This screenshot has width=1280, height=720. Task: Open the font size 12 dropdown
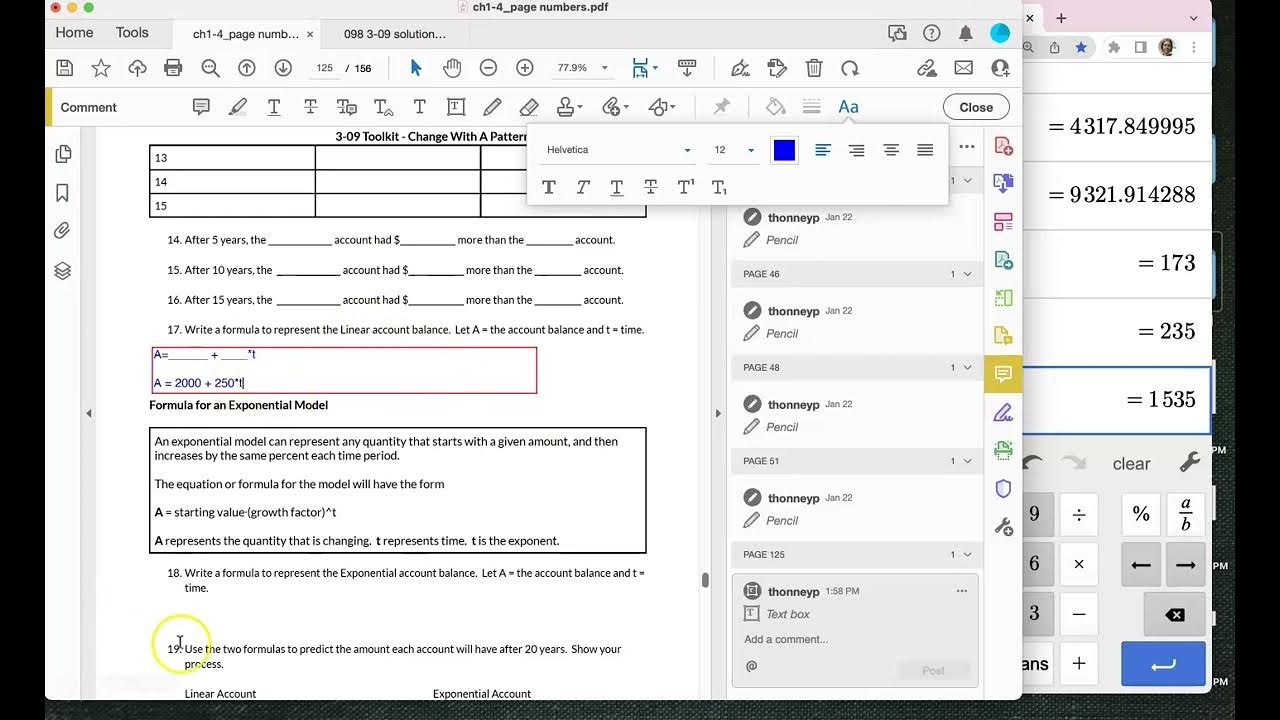pos(733,150)
